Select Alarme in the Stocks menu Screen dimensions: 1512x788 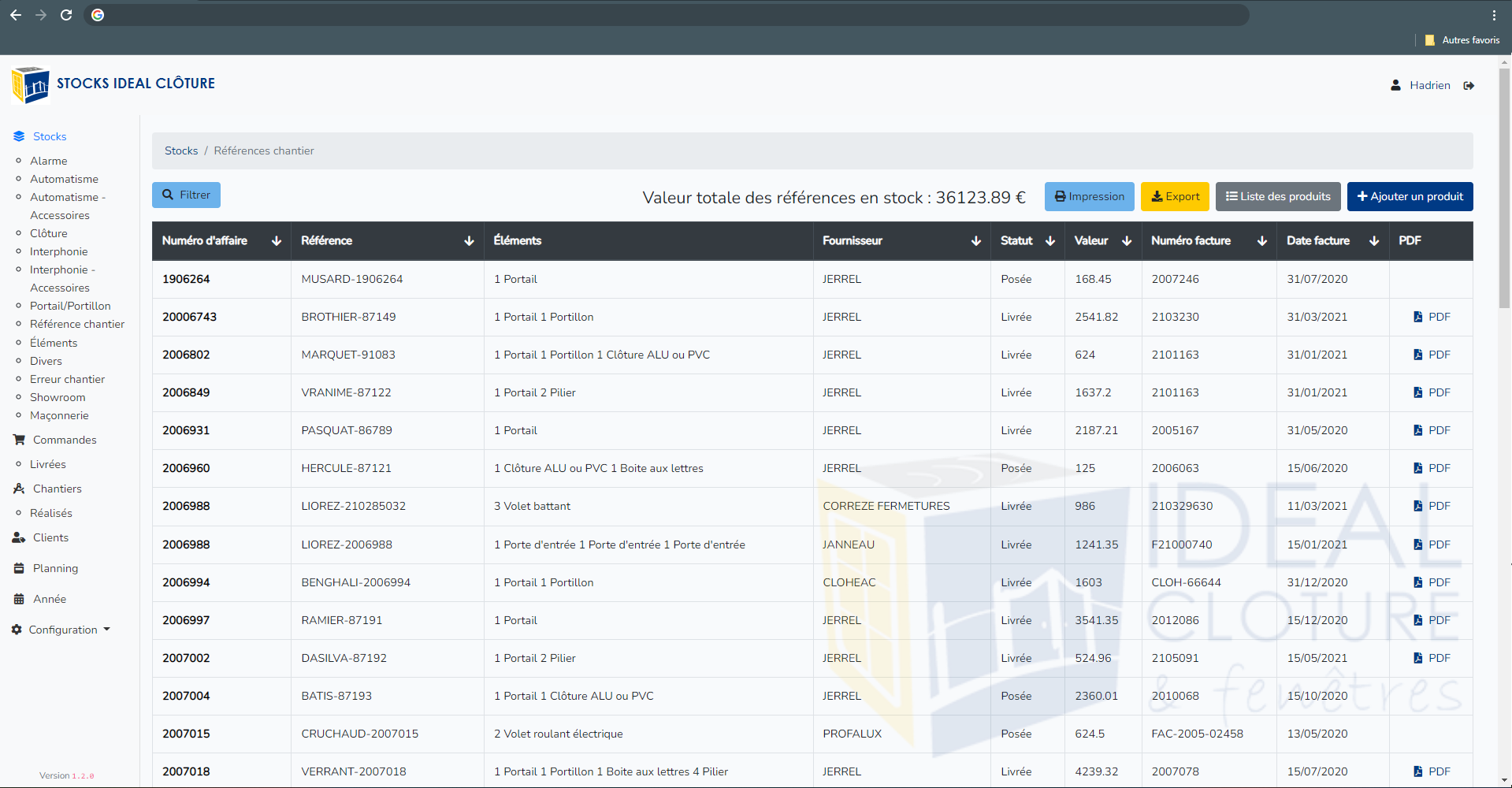point(48,161)
